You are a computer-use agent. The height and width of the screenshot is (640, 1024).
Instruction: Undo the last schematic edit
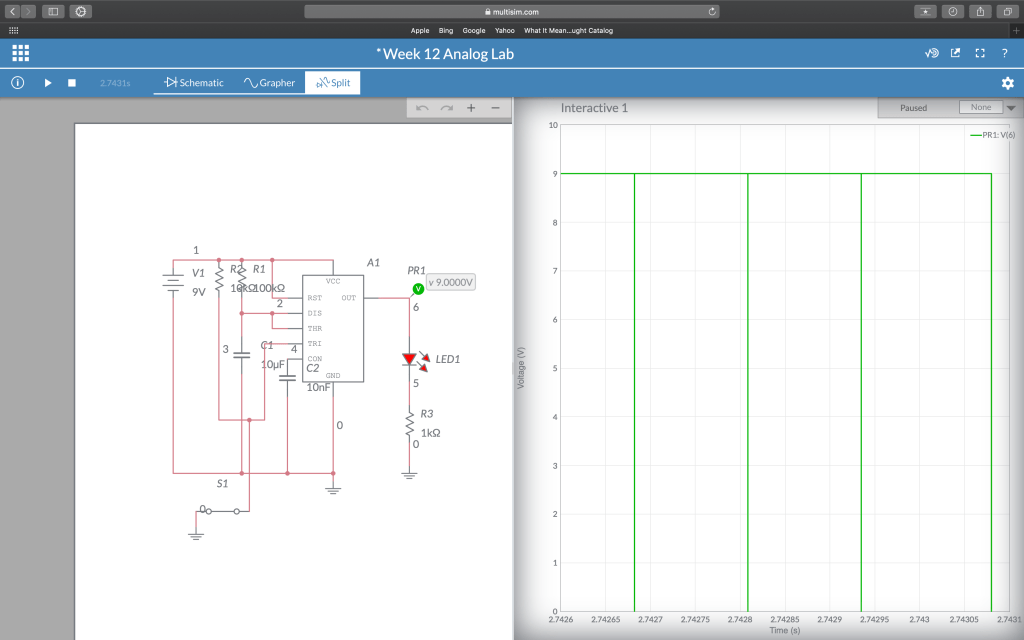422,108
